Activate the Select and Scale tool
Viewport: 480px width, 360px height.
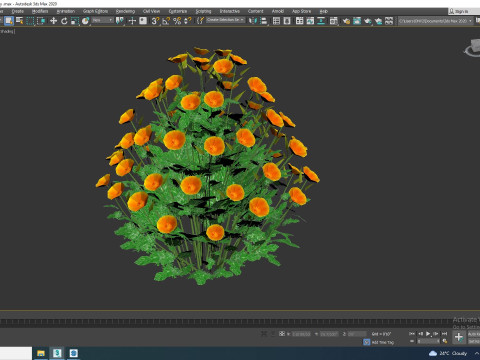75,21
